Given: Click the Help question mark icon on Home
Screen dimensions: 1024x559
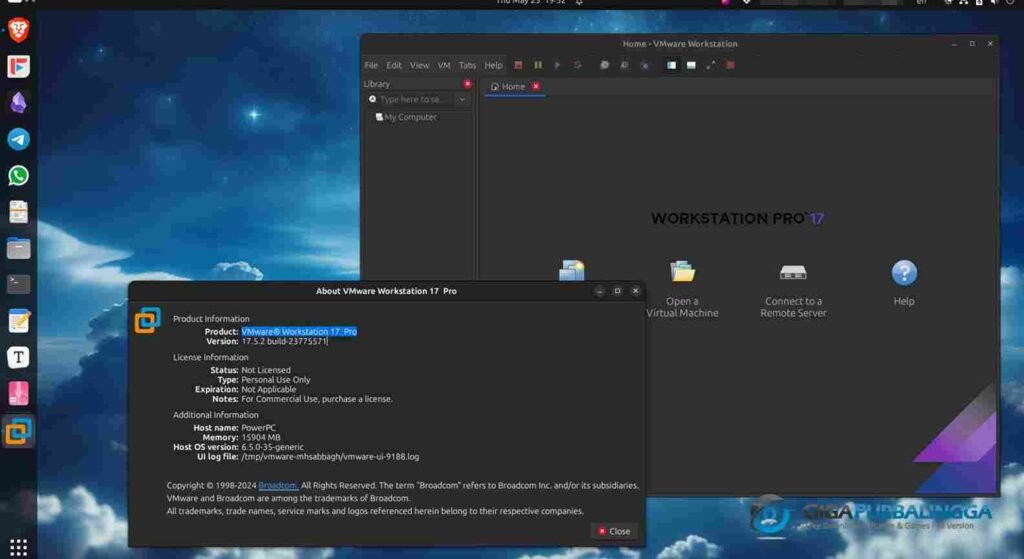Looking at the screenshot, I should click(904, 272).
